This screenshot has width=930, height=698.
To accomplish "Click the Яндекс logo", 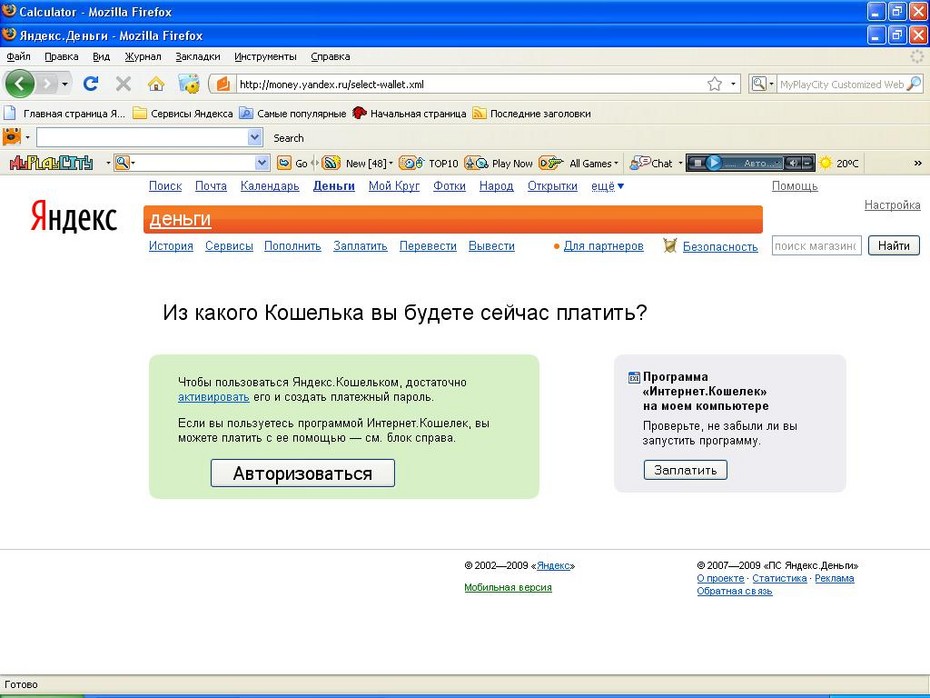I will coord(74,216).
